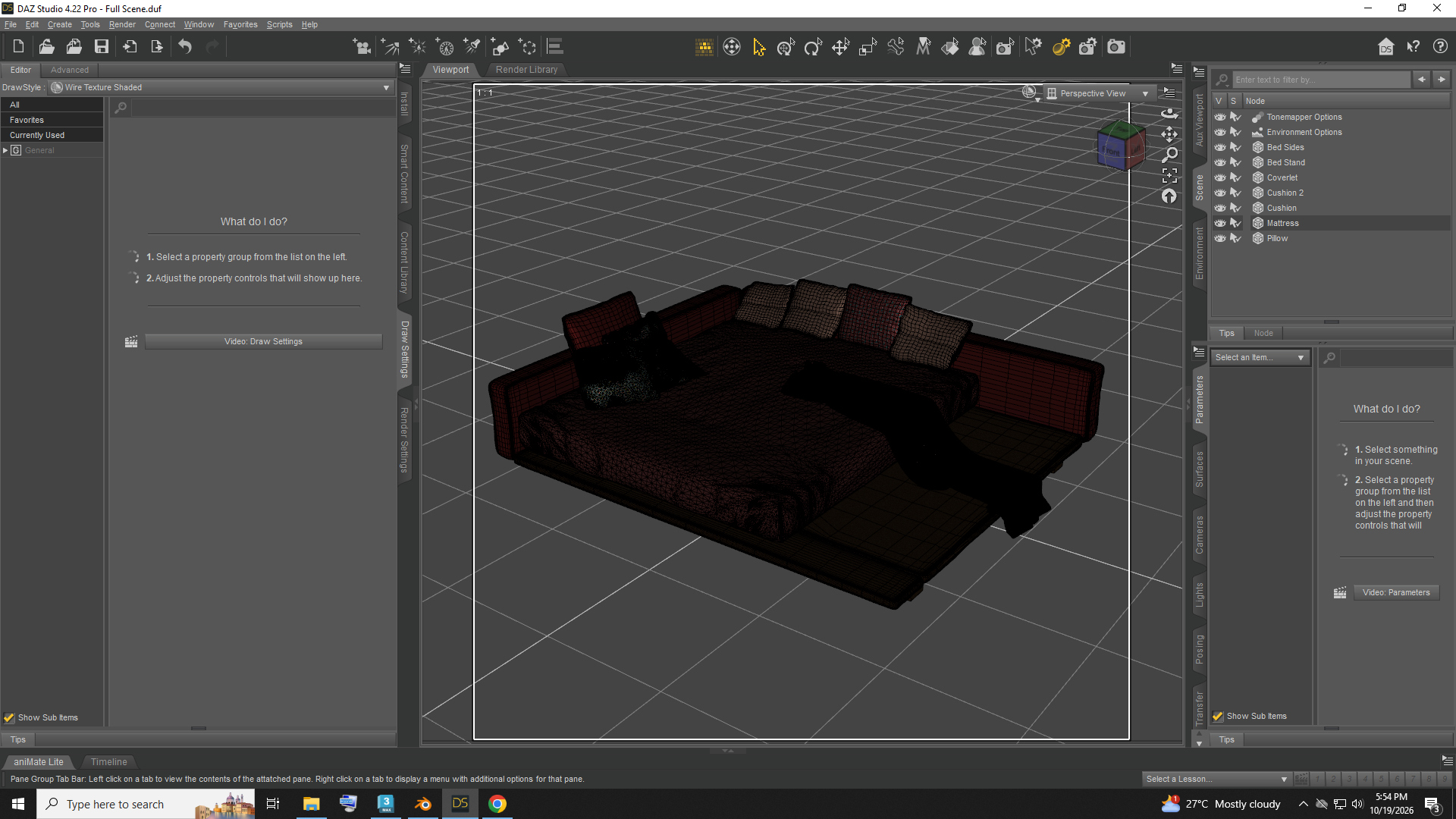The width and height of the screenshot is (1456, 819).
Task: Open the Scripts menu
Action: pyautogui.click(x=279, y=24)
